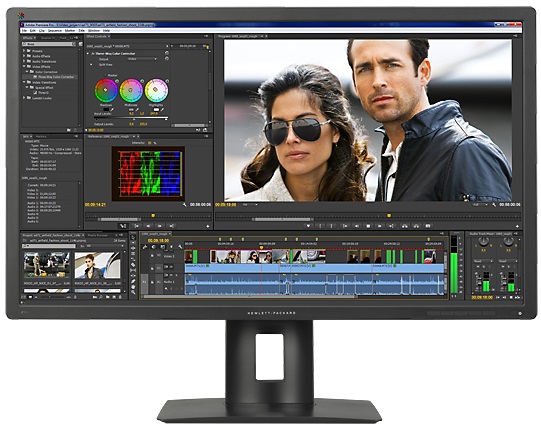The image size is (541, 430).
Task: Click Go to In point button
Action: [x=345, y=226]
